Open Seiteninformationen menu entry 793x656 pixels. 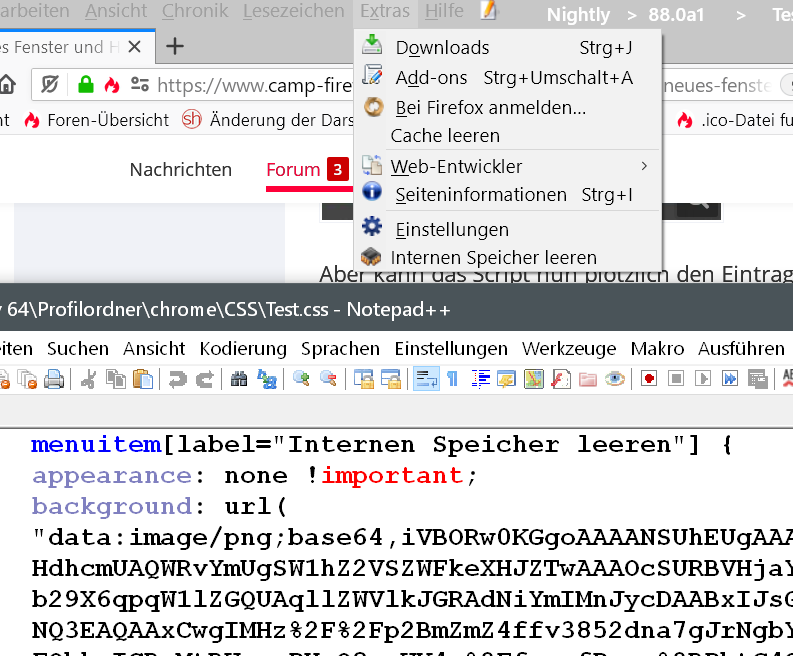[508, 194]
